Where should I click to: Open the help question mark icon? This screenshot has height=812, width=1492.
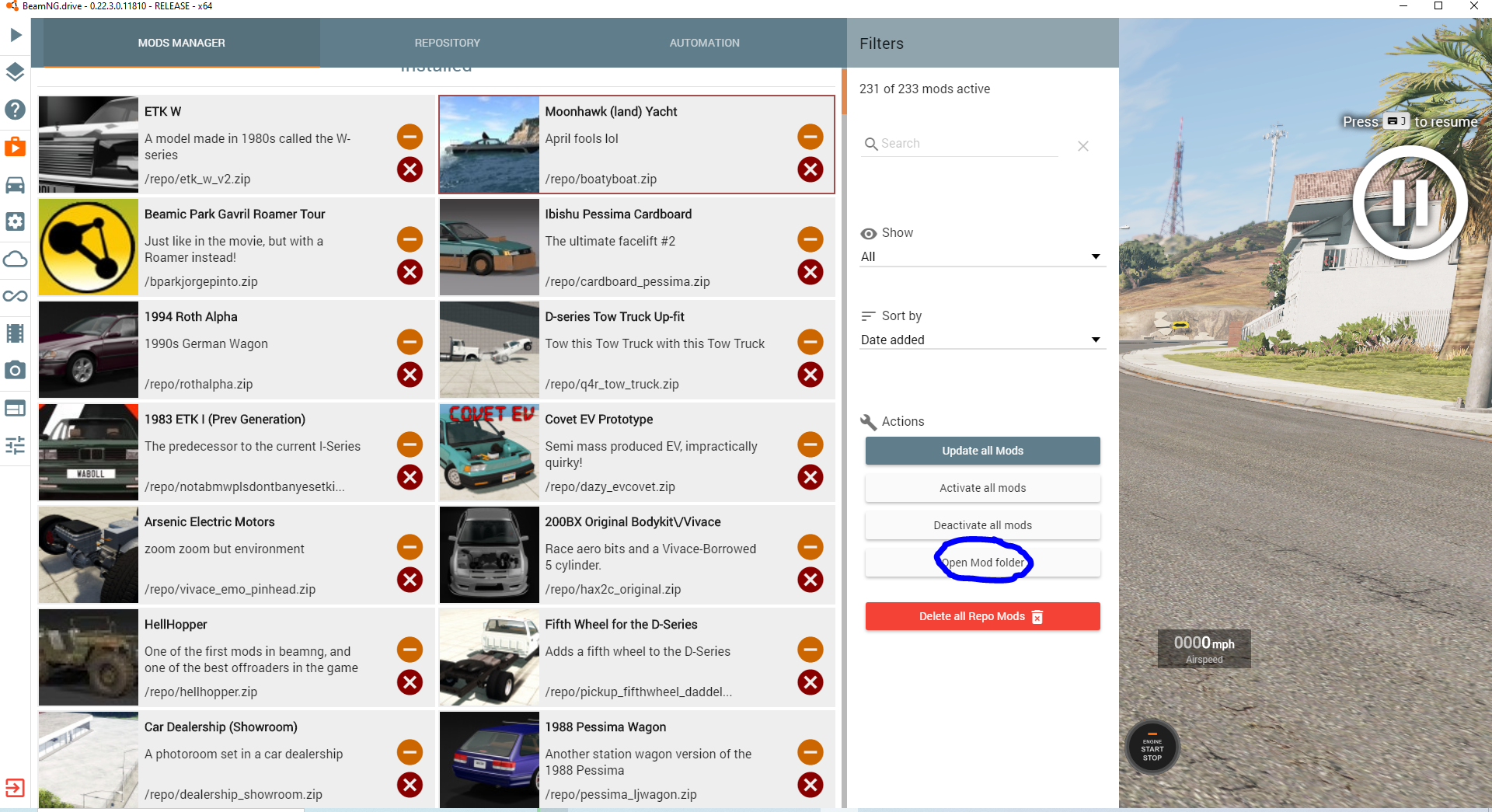pos(16,110)
